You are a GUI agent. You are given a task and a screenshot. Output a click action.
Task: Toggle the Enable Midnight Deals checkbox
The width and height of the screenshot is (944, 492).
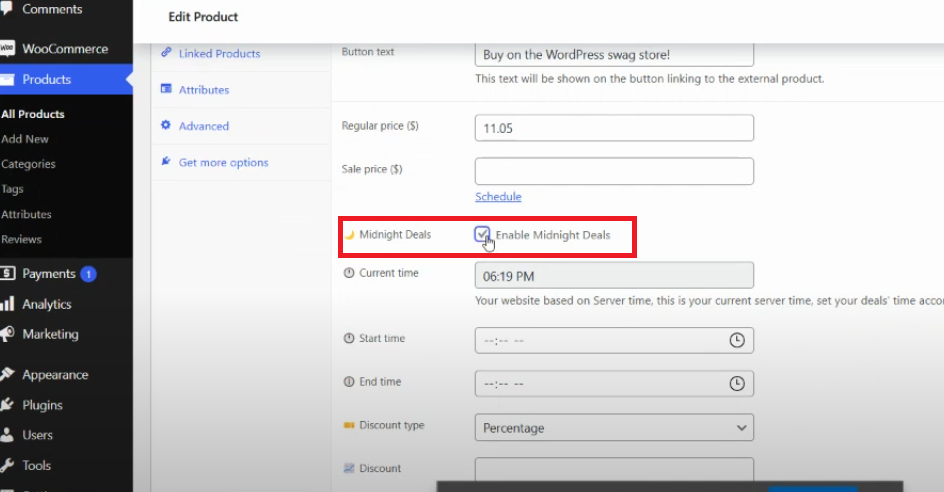tap(483, 235)
